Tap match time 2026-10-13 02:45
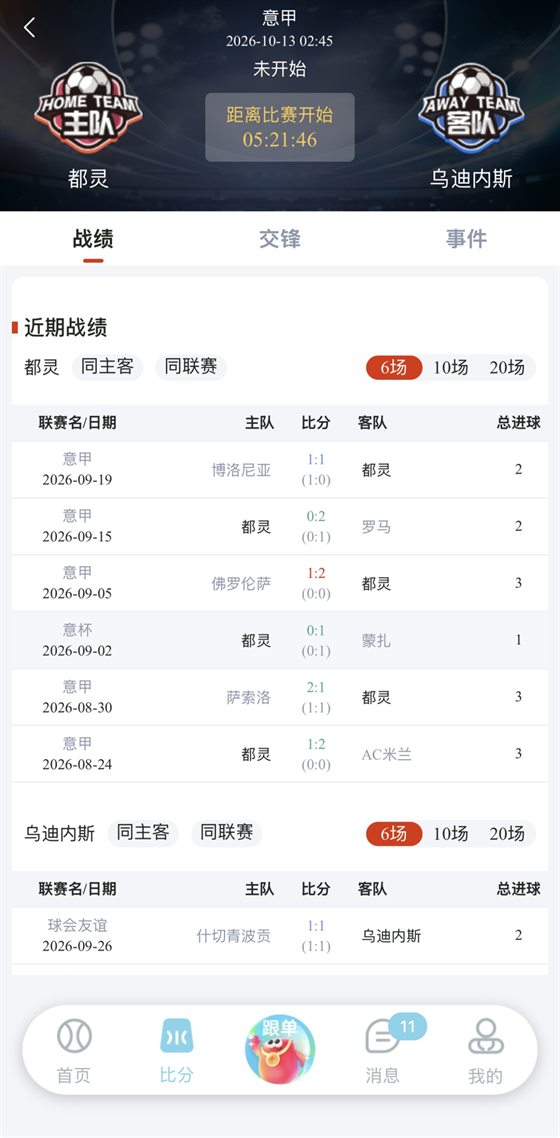The width and height of the screenshot is (560, 1138). coord(279,41)
